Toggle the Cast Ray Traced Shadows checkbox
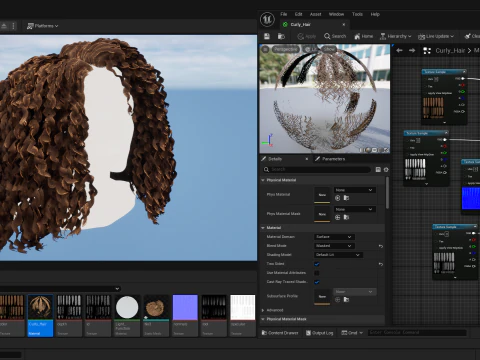This screenshot has width=480, height=360. click(317, 282)
